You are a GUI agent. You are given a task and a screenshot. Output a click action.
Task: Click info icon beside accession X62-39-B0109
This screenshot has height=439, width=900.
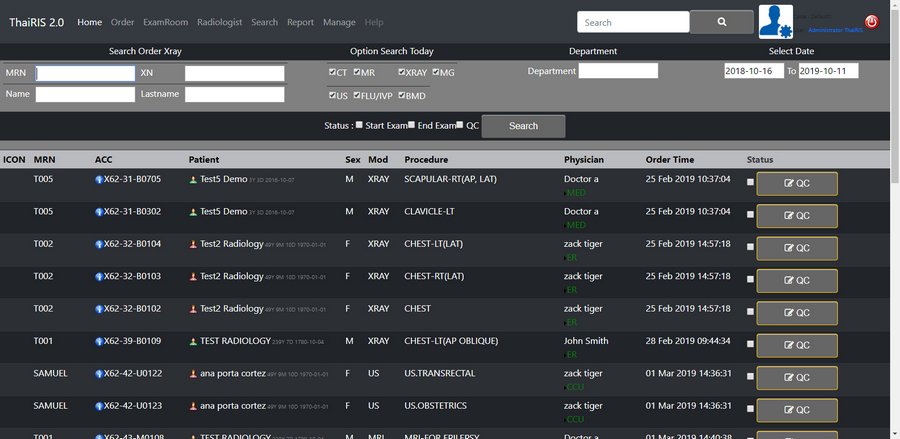point(99,342)
